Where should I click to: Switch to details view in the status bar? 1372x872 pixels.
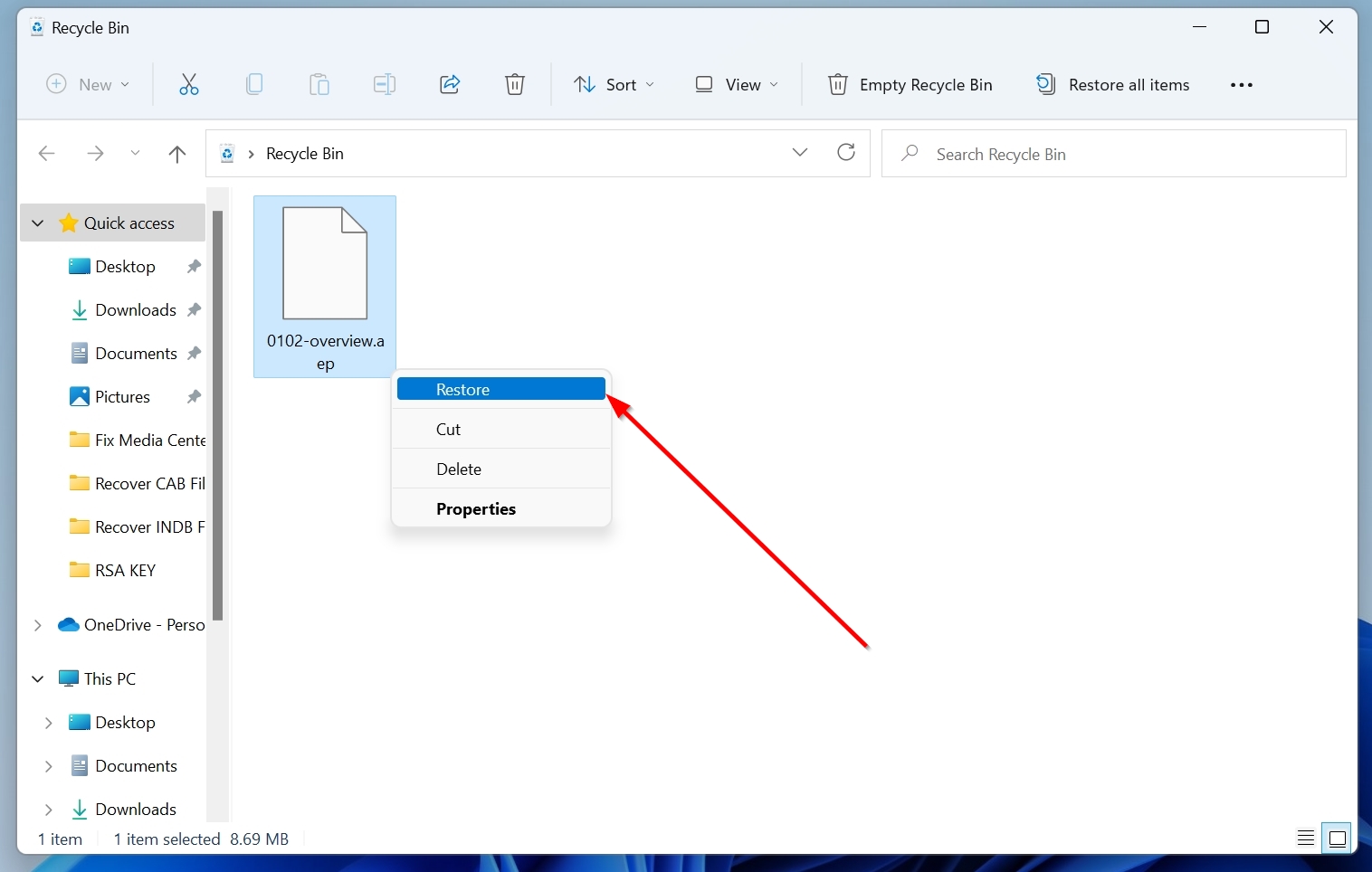pos(1306,839)
